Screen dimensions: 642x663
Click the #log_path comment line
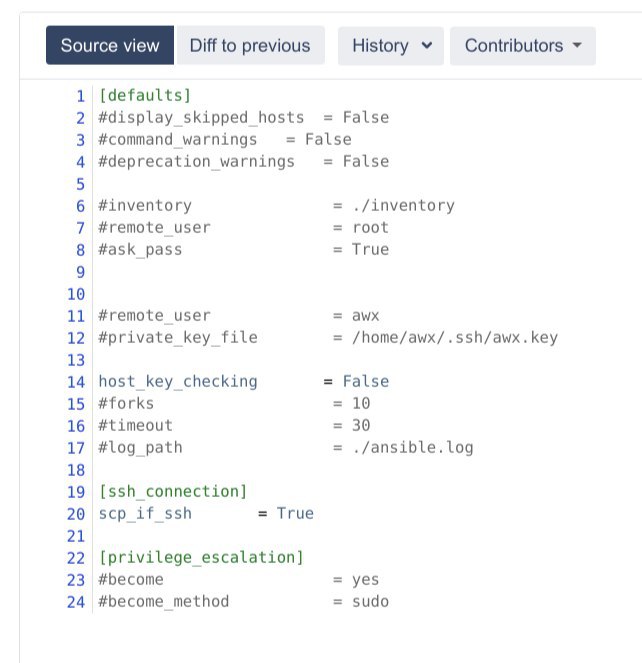click(x=286, y=447)
